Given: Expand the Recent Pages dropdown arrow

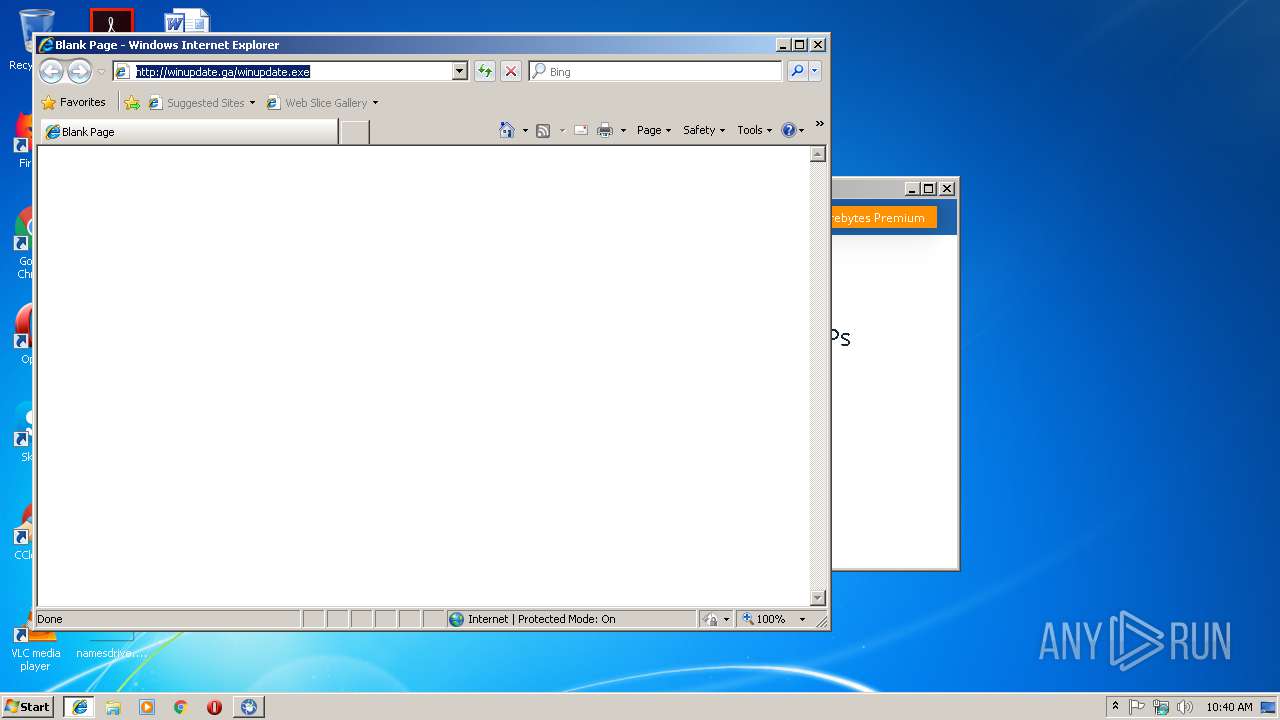Looking at the screenshot, I should pyautogui.click(x=101, y=72).
